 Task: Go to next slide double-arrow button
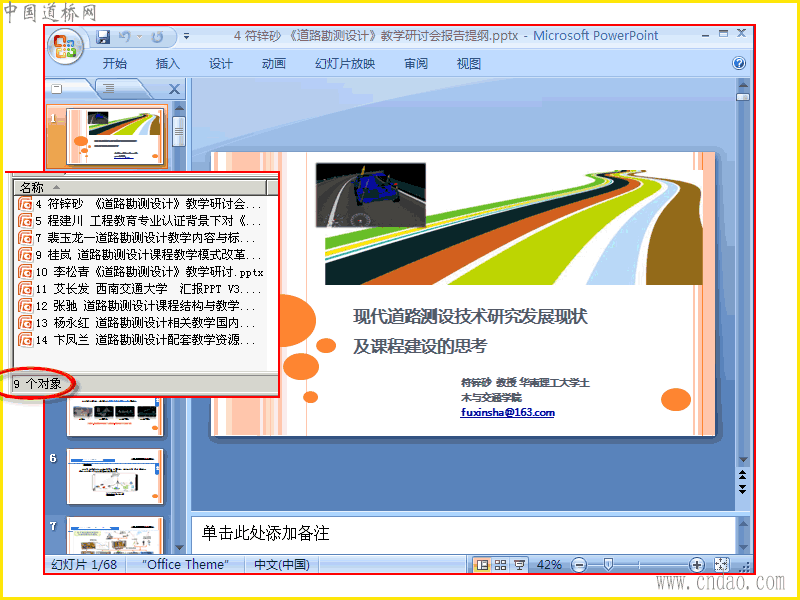743,489
